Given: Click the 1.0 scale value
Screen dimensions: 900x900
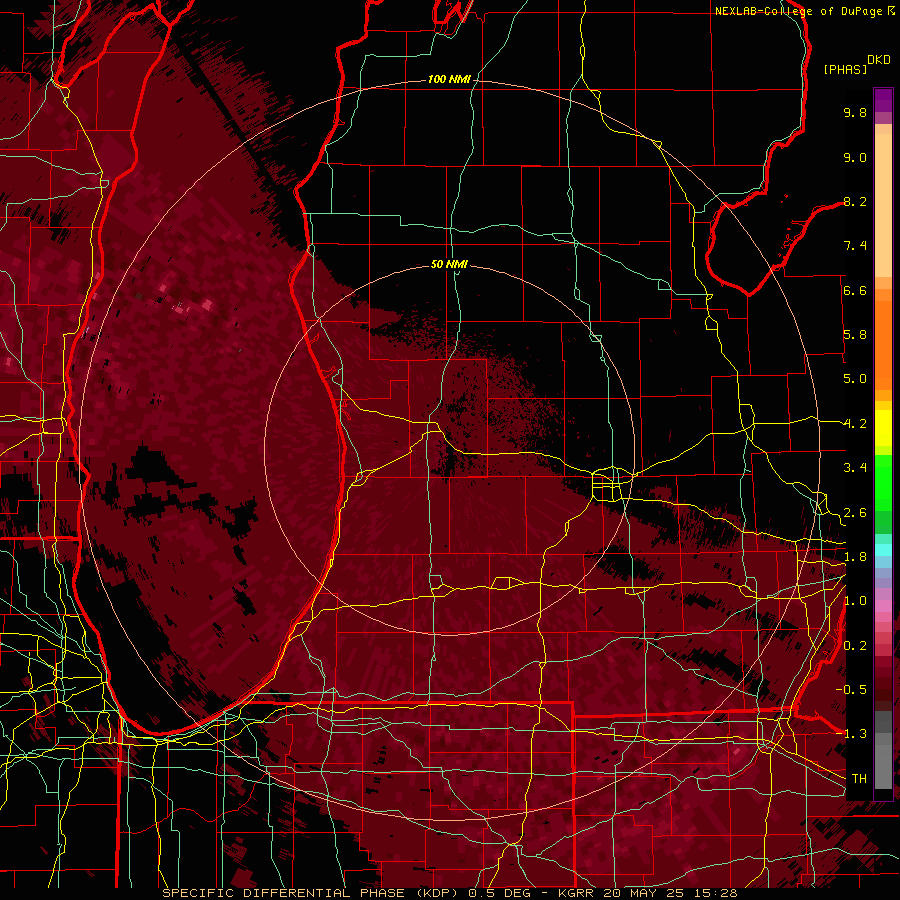Looking at the screenshot, I should coord(855,601).
